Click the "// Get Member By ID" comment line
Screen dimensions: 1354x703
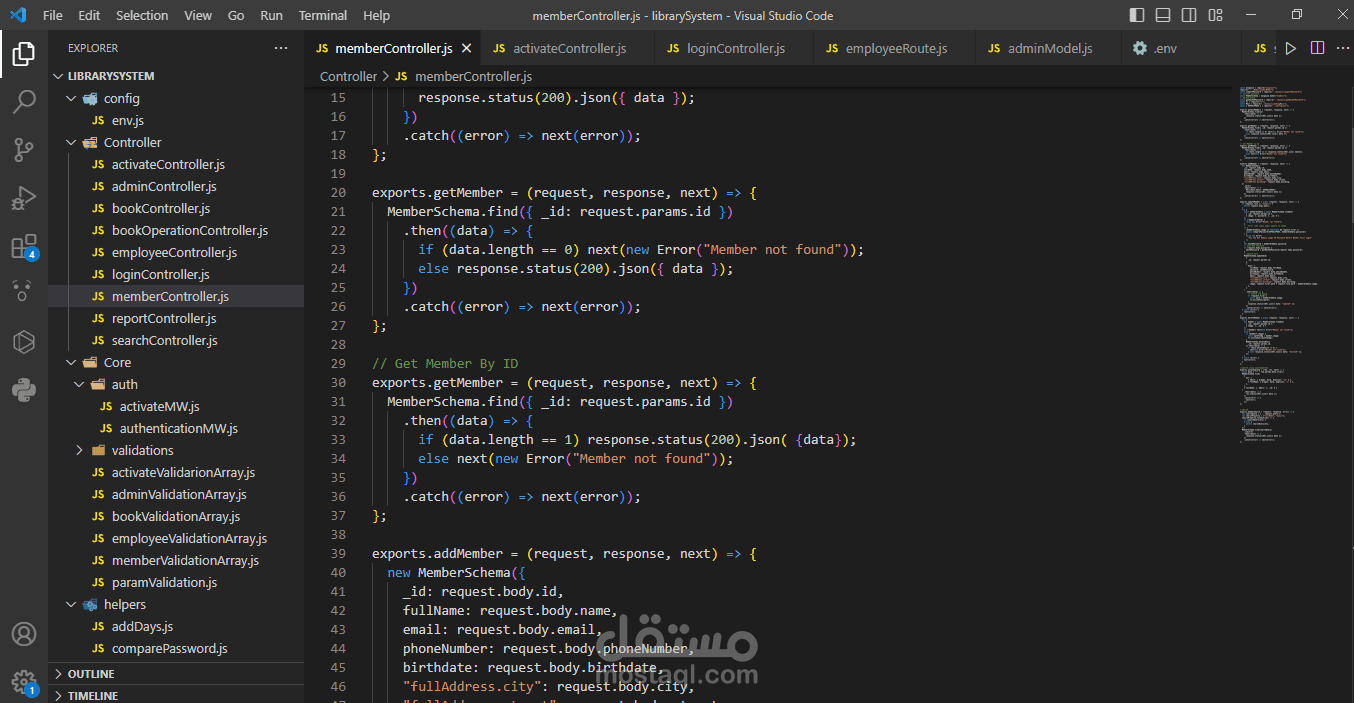click(445, 363)
